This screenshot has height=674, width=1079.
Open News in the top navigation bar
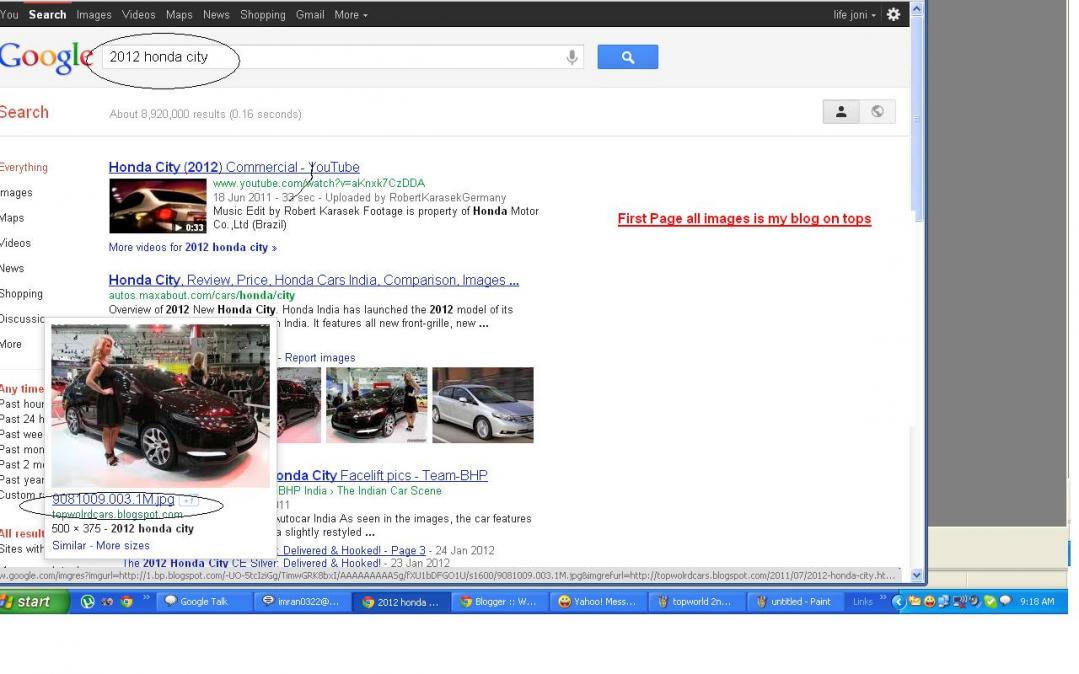tap(216, 14)
